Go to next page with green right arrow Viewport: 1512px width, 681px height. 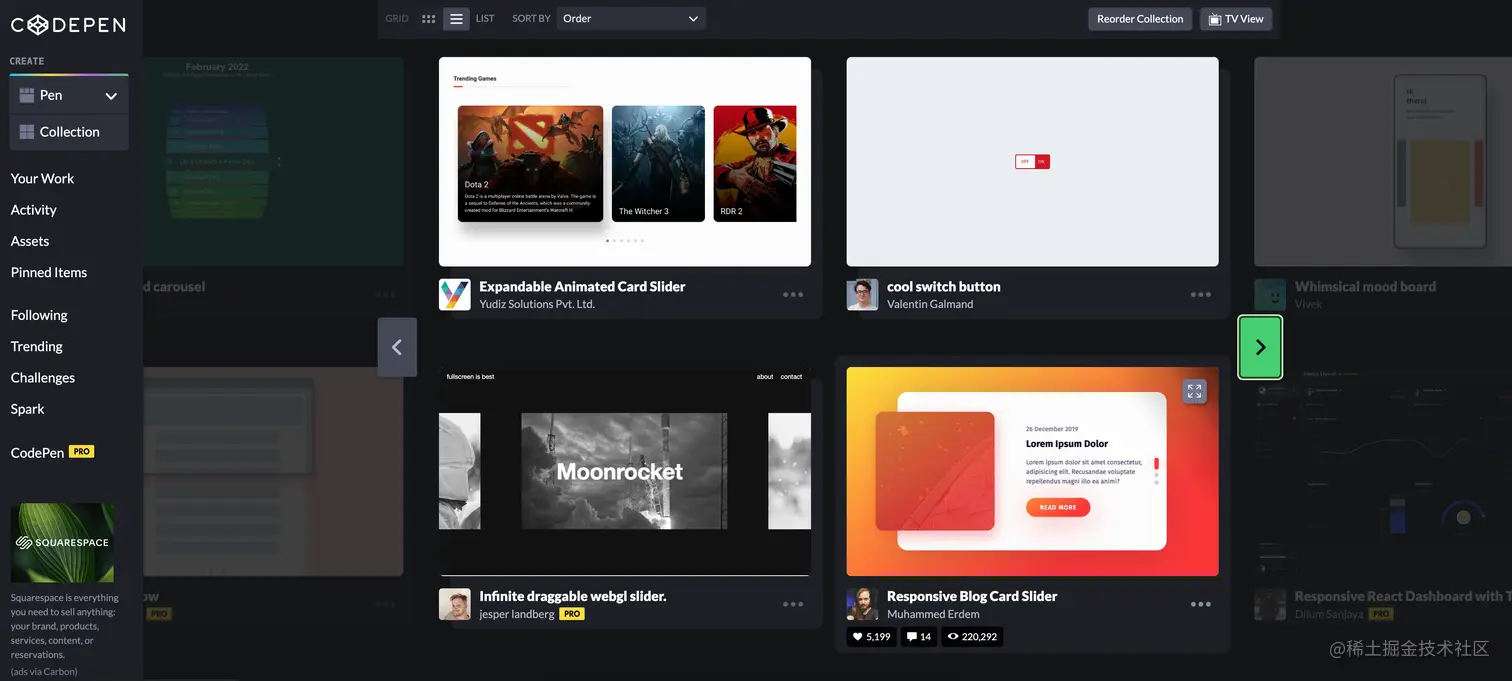point(1260,347)
